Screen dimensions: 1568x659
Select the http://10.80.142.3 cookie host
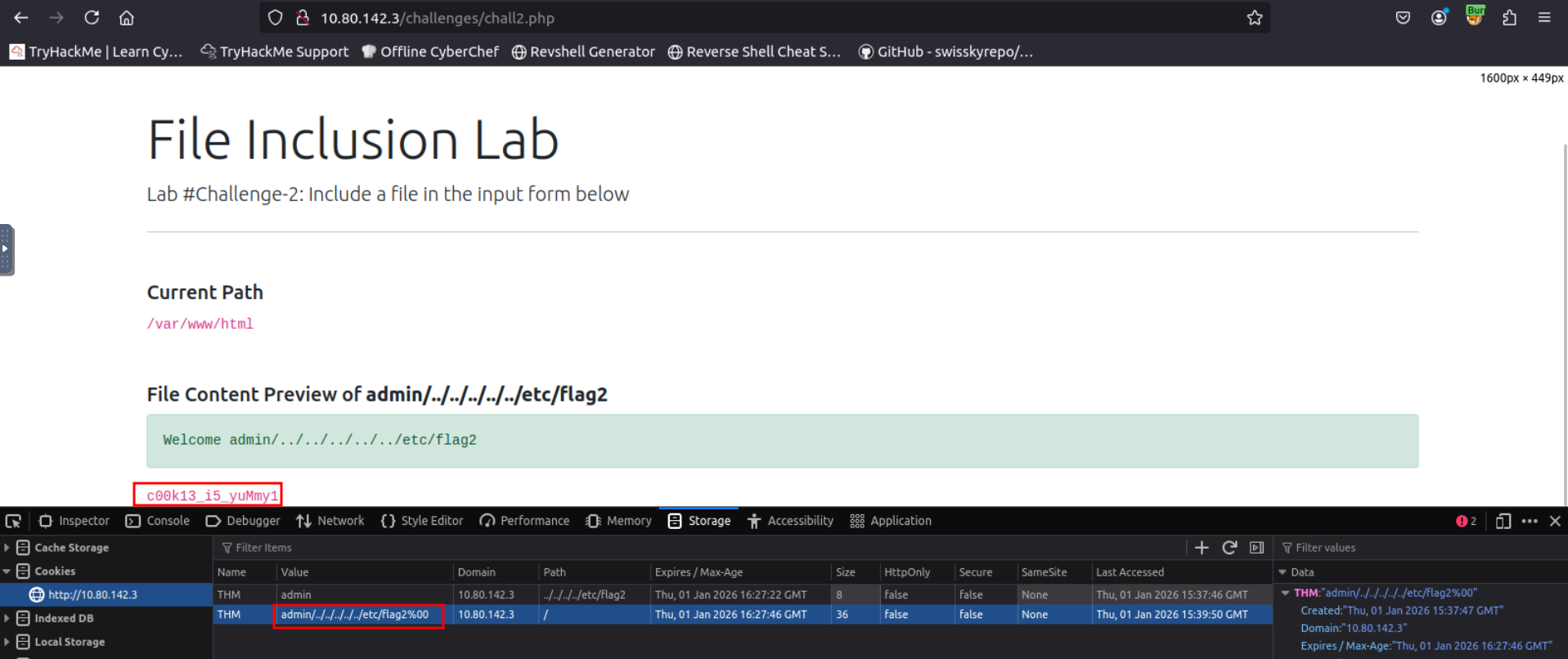[x=92, y=594]
